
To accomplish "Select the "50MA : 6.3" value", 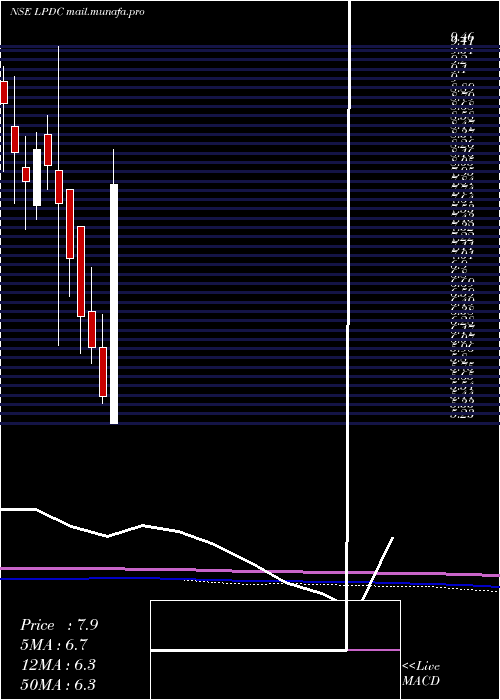I will point(58,685).
